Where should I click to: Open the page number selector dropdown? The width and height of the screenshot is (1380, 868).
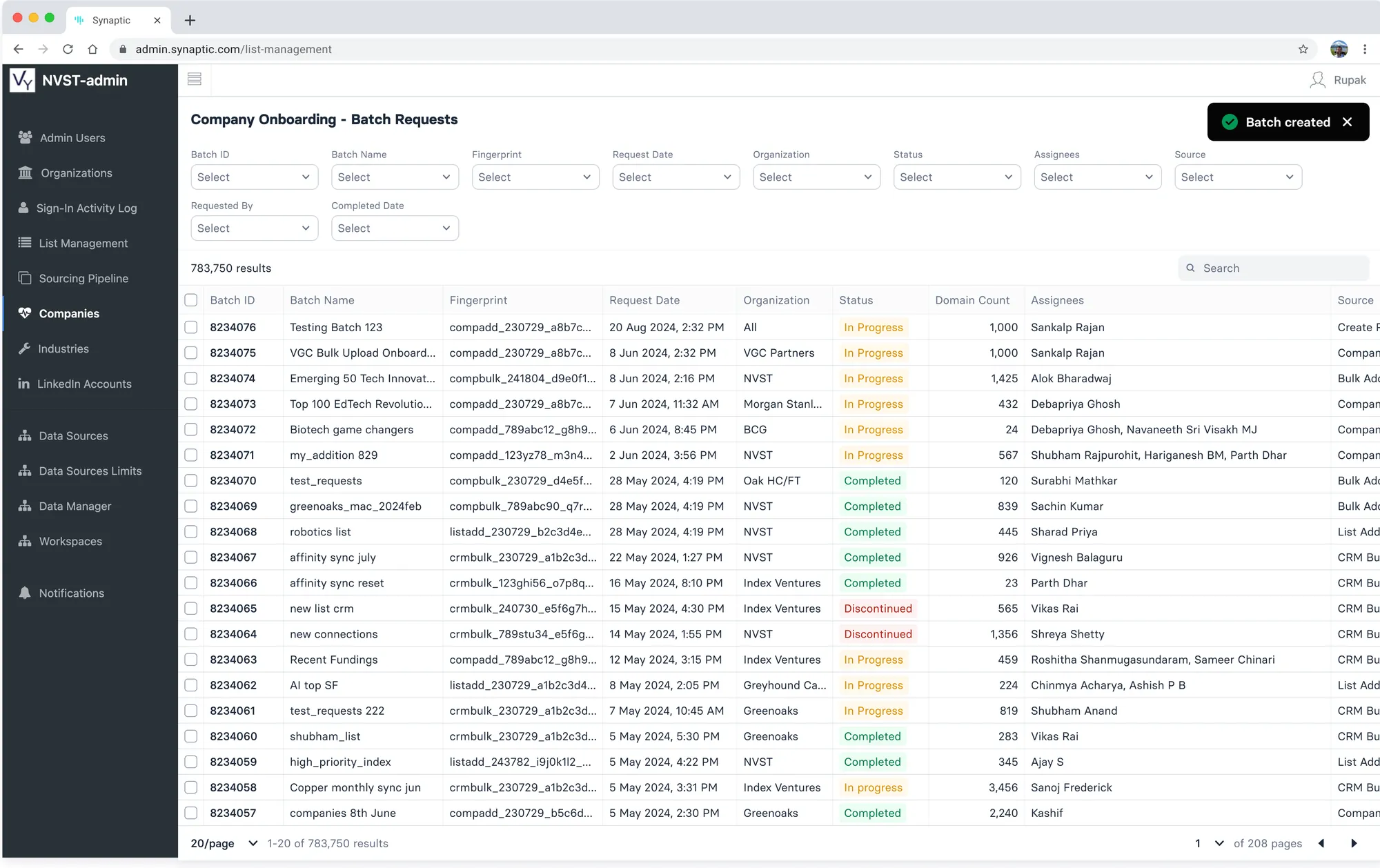click(1210, 843)
